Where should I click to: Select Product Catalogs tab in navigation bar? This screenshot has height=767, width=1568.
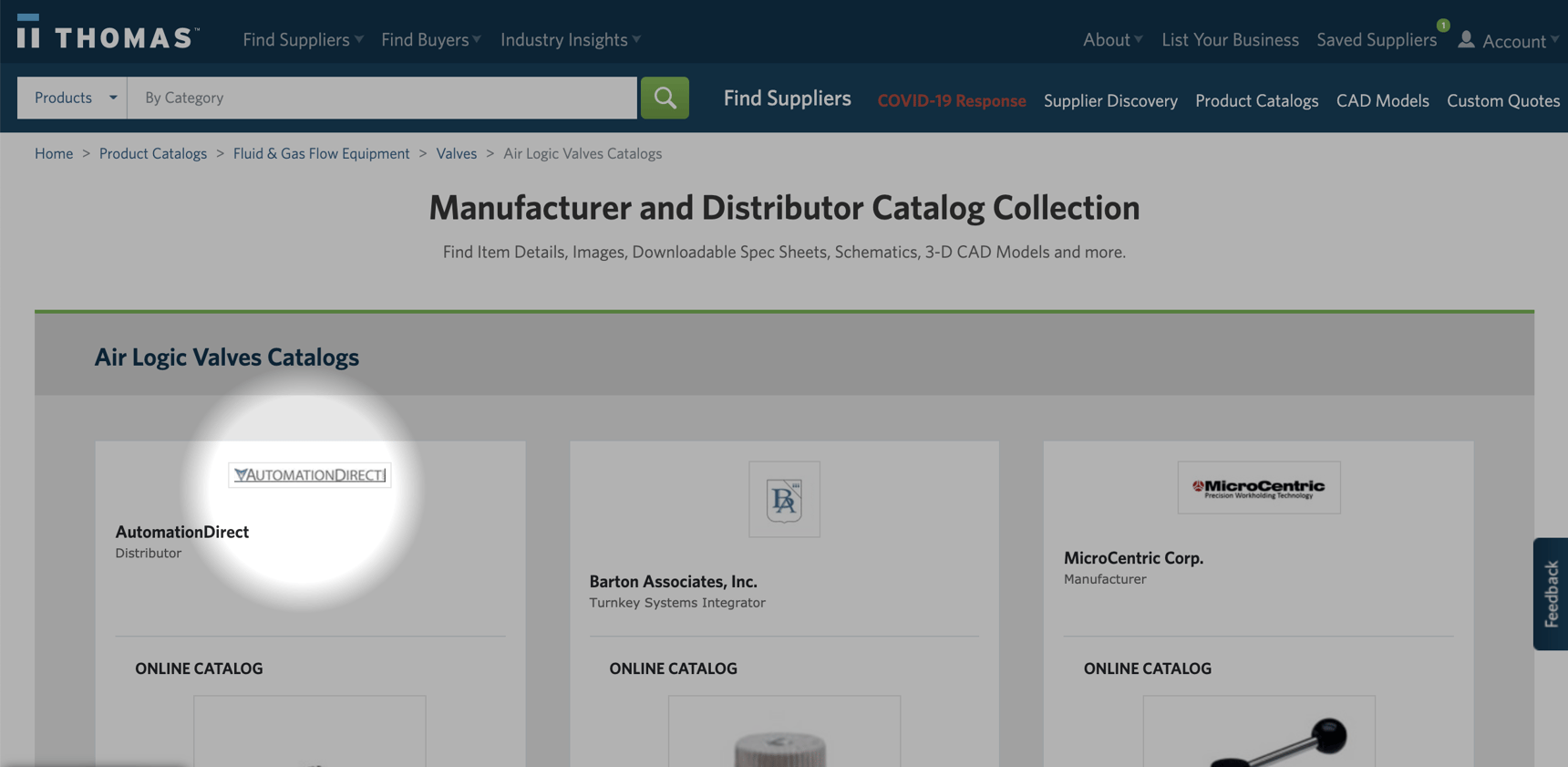tap(1257, 100)
